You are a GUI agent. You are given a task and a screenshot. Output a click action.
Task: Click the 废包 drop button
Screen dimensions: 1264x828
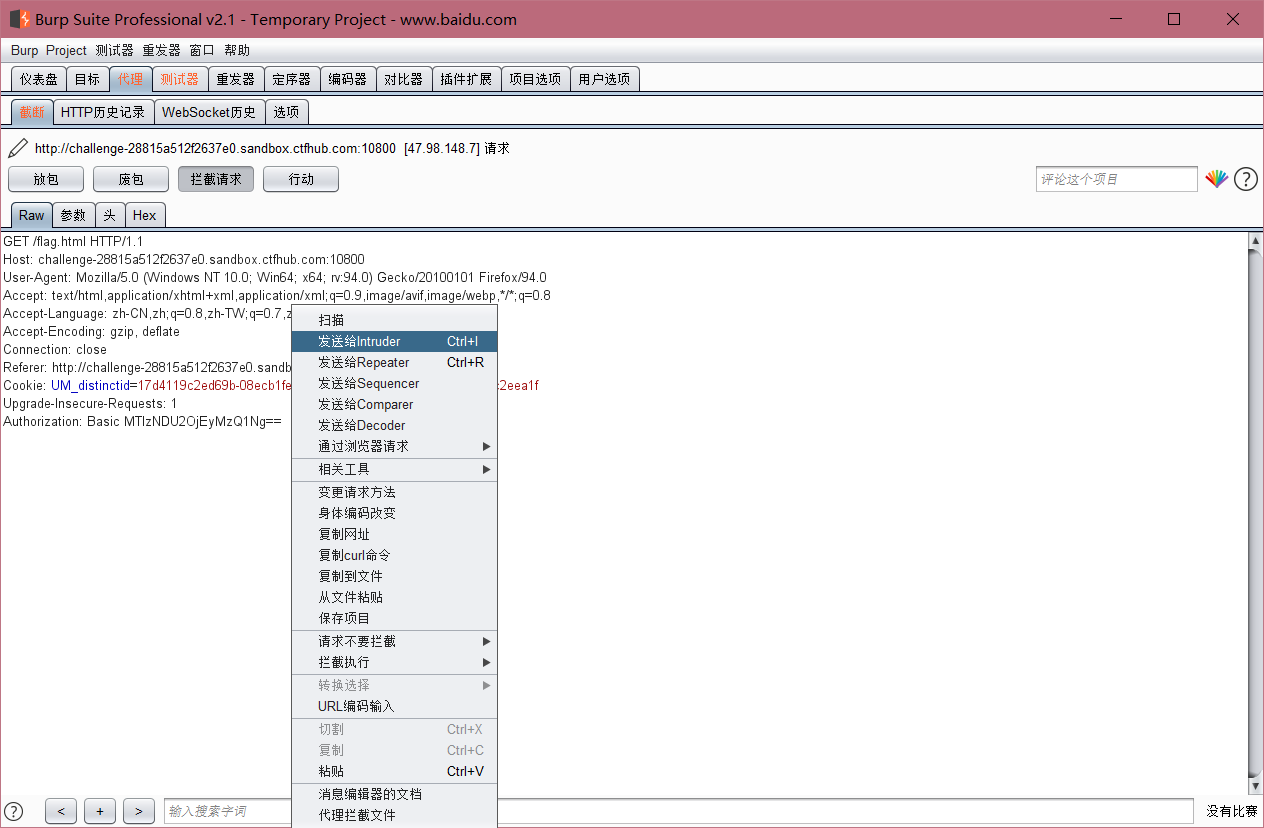(x=130, y=178)
